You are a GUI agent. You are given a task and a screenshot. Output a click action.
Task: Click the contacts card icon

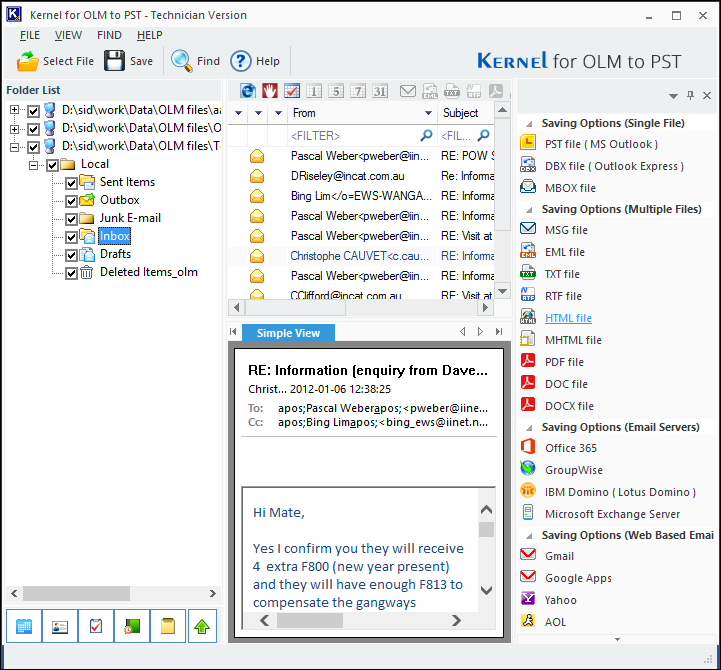60,627
